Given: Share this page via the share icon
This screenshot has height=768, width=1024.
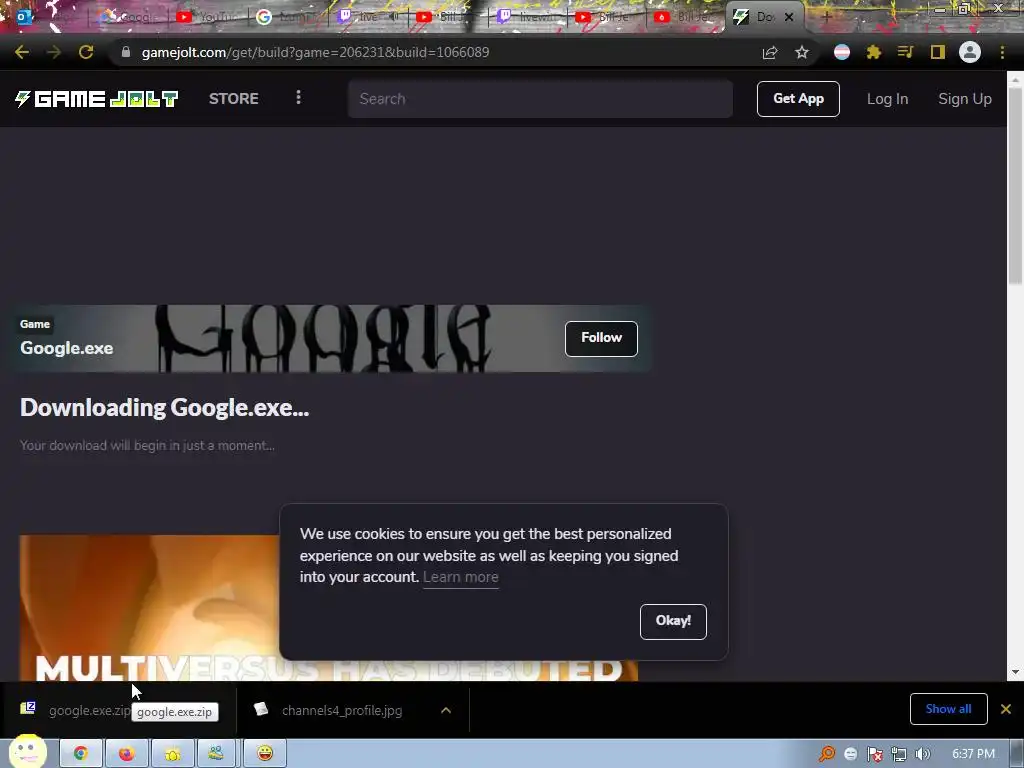Looking at the screenshot, I should pyautogui.click(x=770, y=52).
